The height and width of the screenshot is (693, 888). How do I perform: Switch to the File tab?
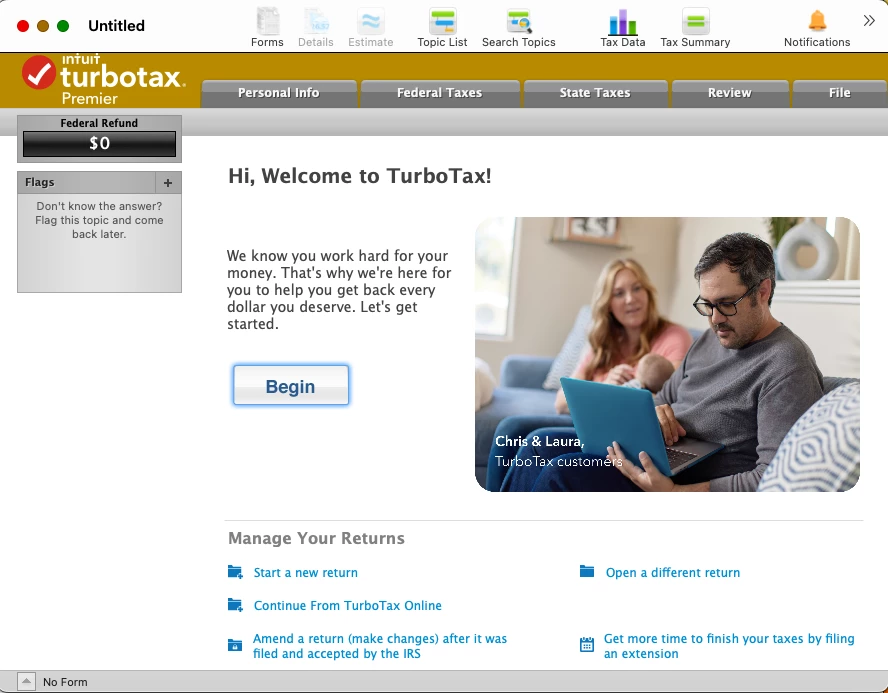tap(839, 93)
